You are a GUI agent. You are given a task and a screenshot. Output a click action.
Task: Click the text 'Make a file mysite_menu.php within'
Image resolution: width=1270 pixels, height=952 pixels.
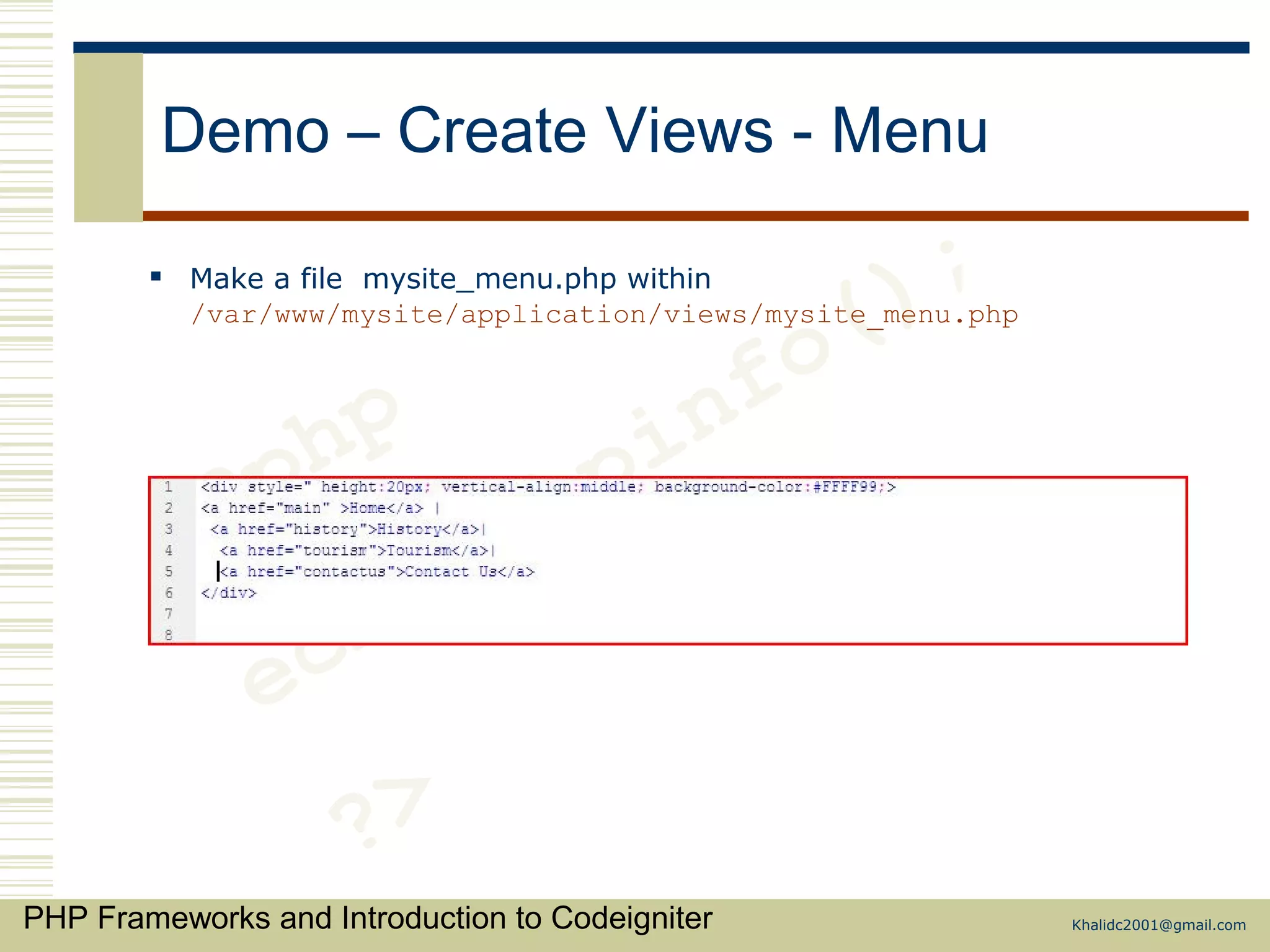(450, 279)
